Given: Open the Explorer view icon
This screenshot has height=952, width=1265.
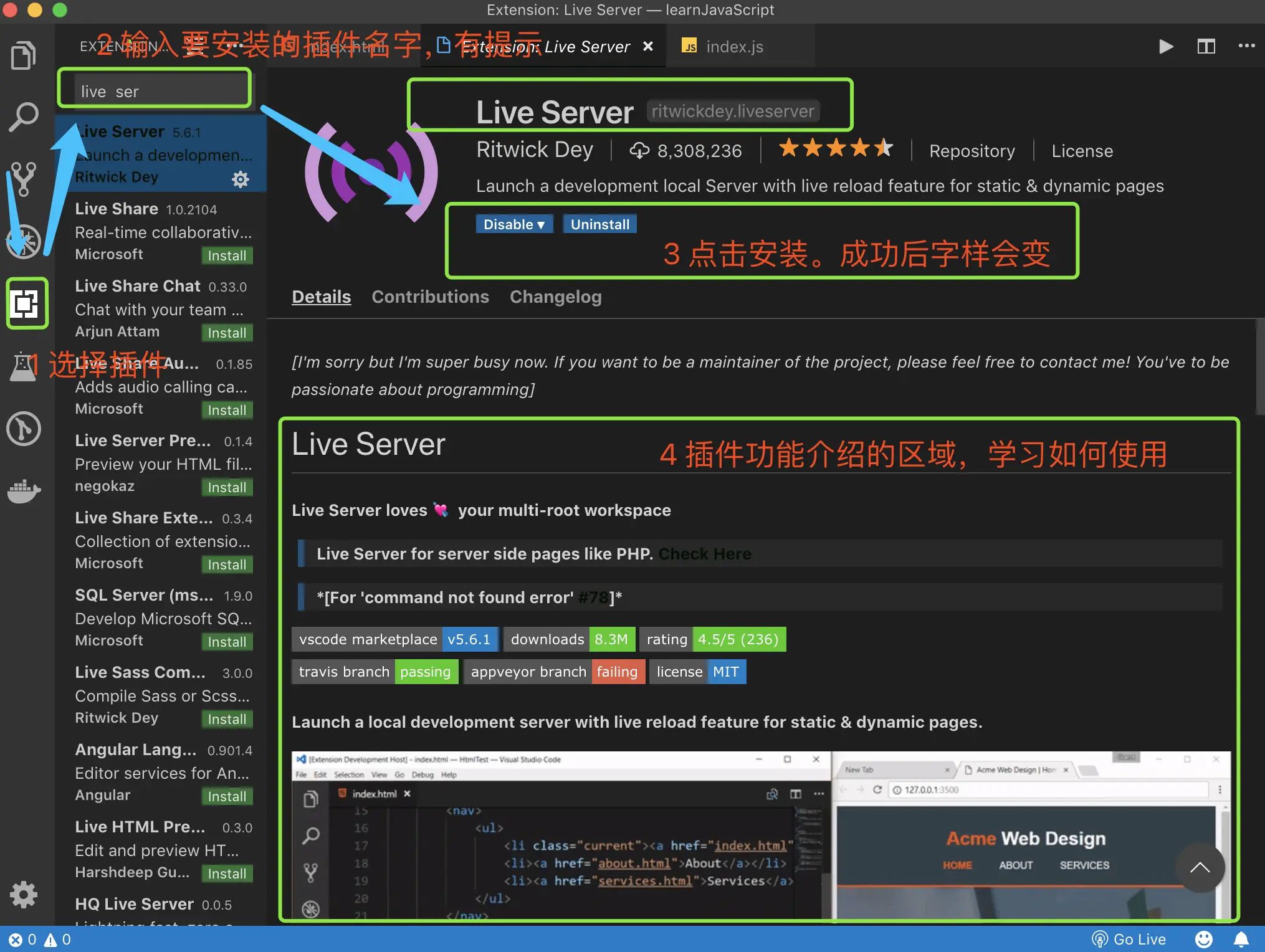Looking at the screenshot, I should click(24, 55).
